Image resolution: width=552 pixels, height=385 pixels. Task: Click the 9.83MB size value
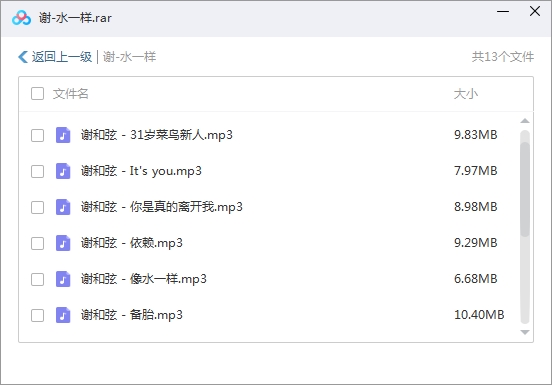click(x=476, y=135)
